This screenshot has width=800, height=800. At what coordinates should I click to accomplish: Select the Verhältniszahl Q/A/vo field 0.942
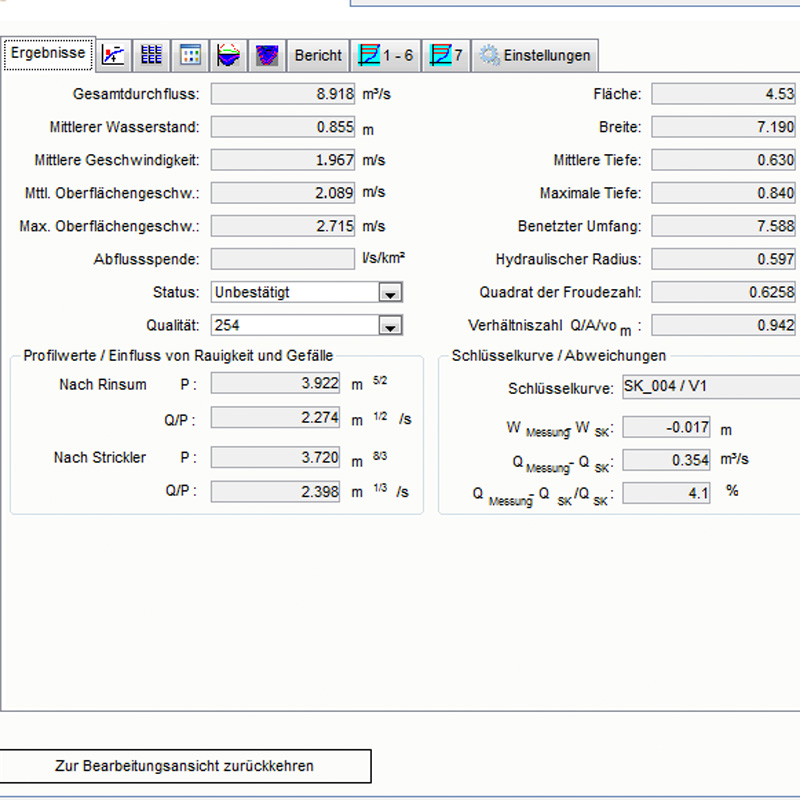(723, 326)
